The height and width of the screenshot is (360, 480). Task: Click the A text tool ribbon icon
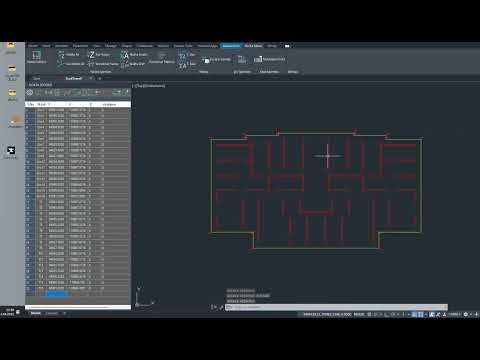[x=124, y=55]
